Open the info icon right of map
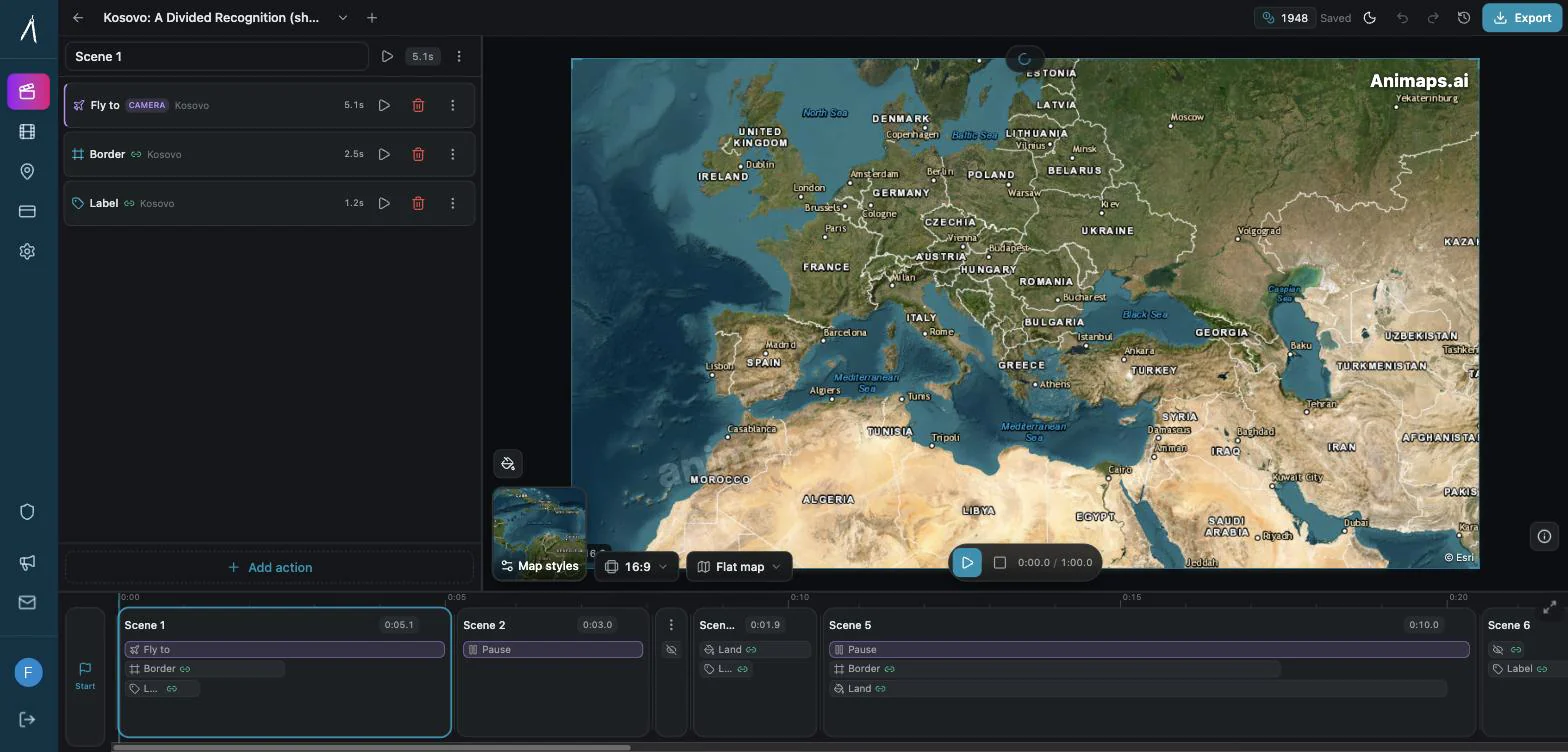Image resolution: width=1568 pixels, height=752 pixels. click(1544, 536)
